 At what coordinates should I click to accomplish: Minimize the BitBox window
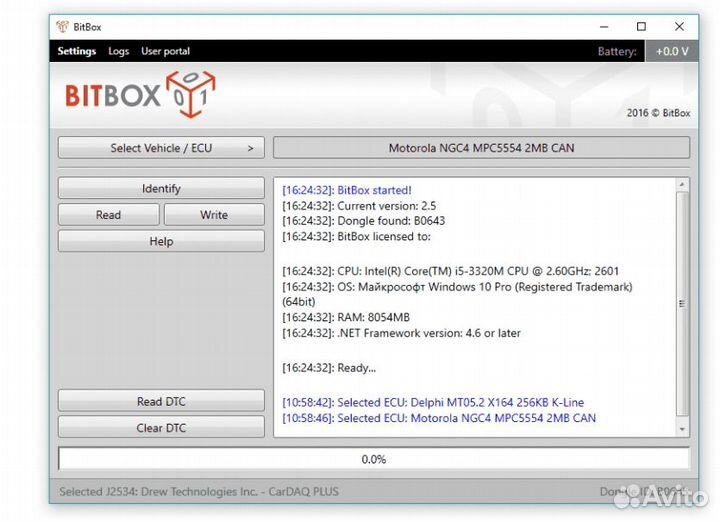604,27
